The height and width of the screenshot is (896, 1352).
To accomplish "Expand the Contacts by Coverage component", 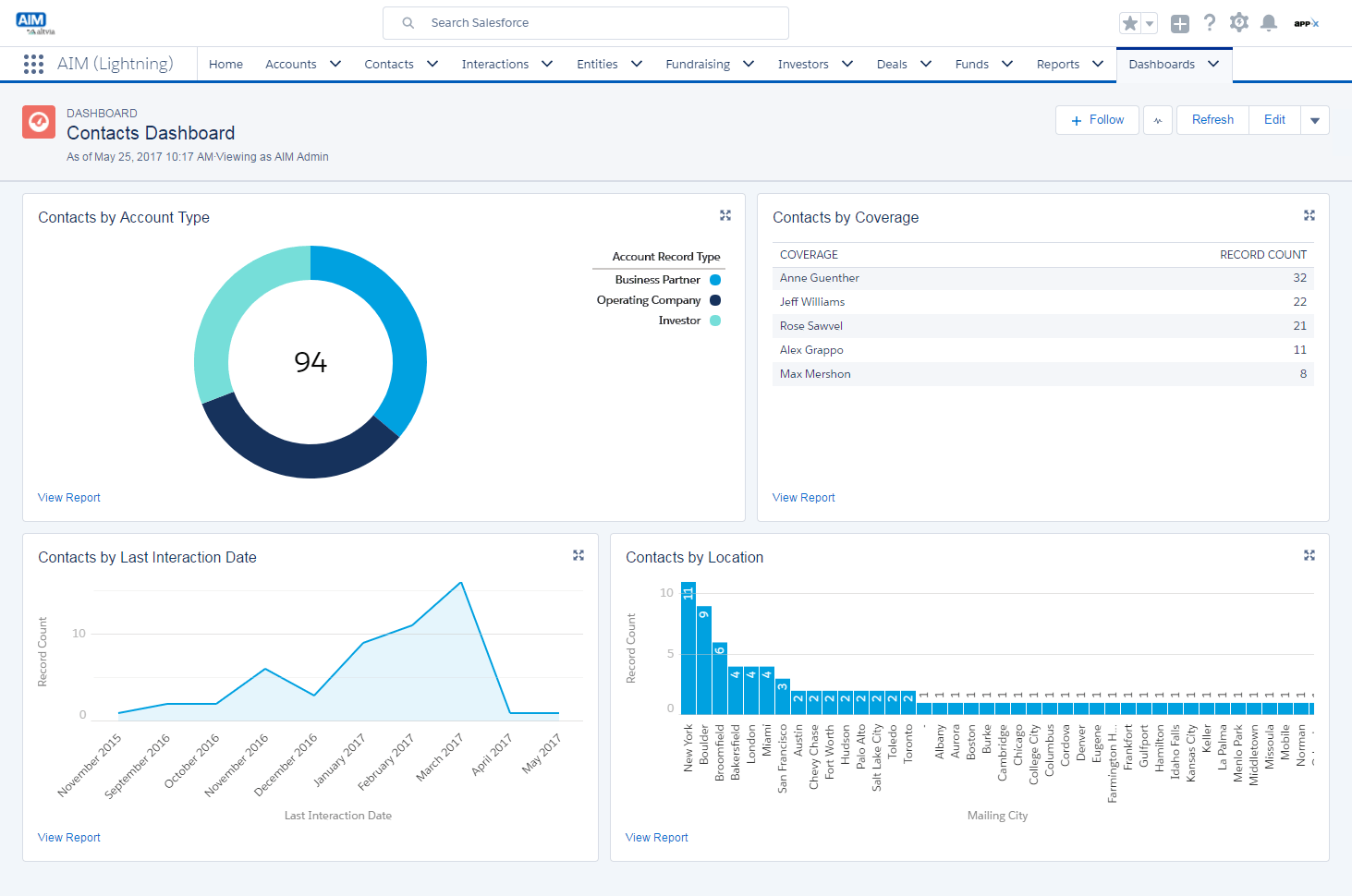I will pos(1309,215).
